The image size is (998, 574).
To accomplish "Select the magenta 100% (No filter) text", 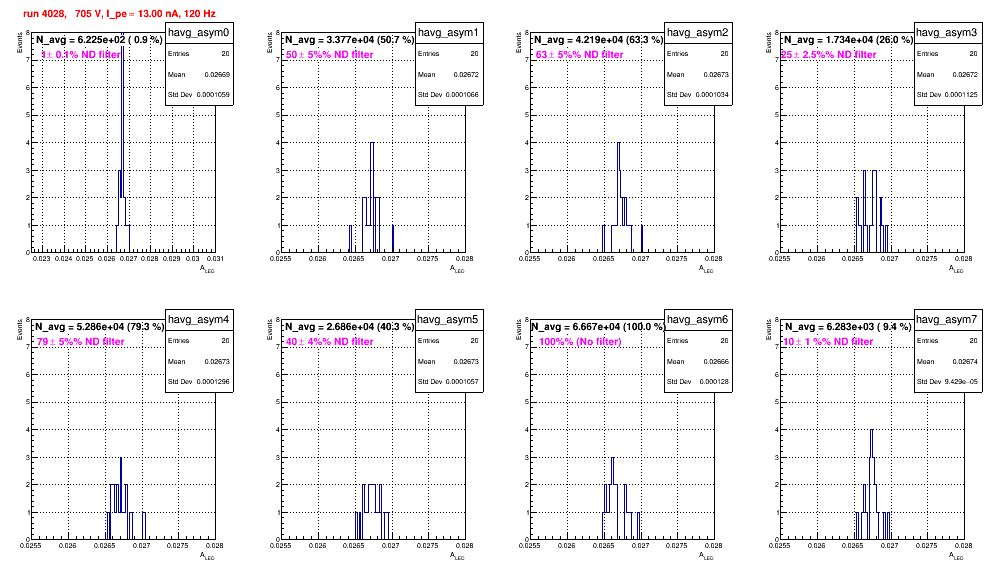I will [580, 342].
